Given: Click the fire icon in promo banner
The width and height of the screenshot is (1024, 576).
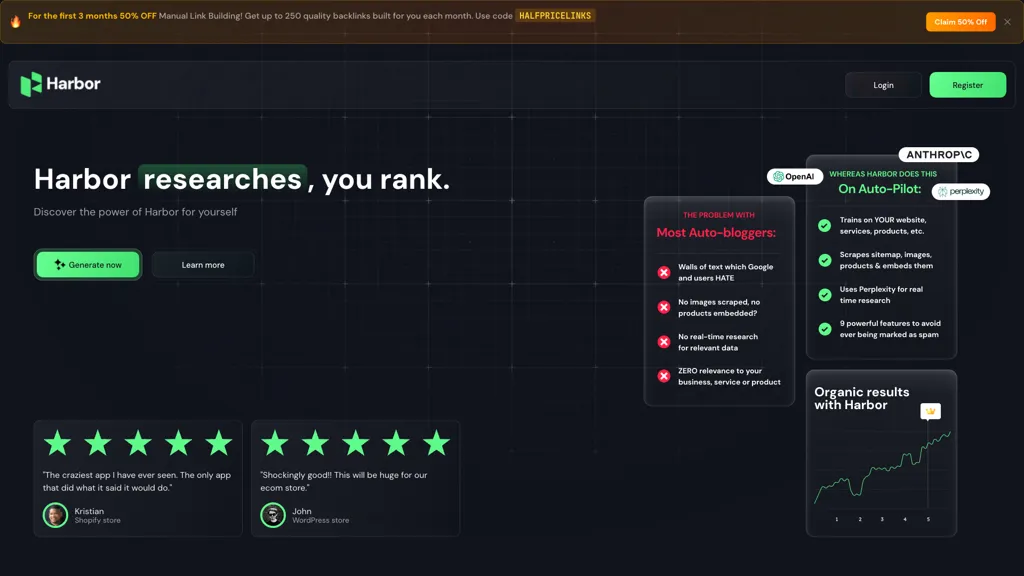Looking at the screenshot, I should pyautogui.click(x=16, y=22).
